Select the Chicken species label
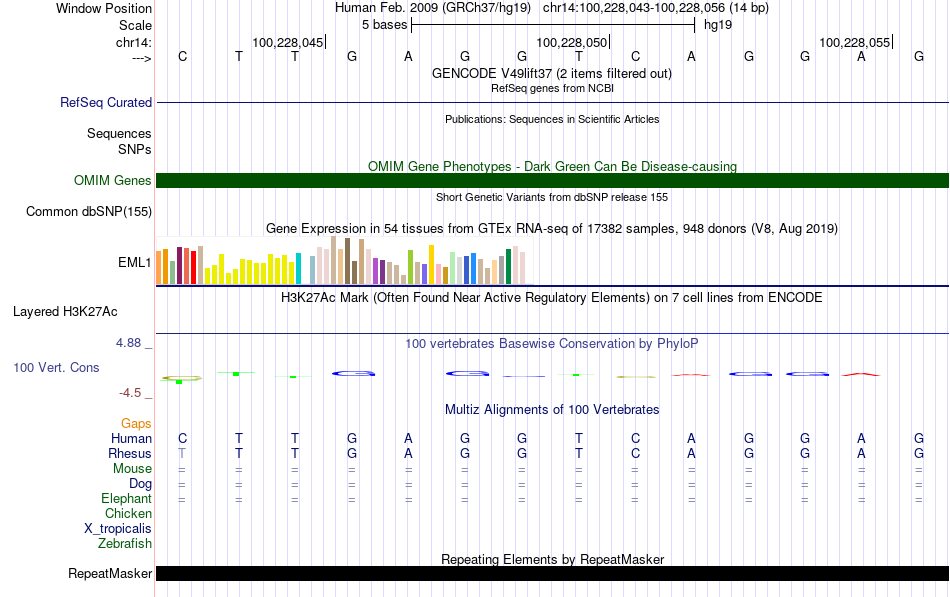The image size is (950, 597). point(128,513)
